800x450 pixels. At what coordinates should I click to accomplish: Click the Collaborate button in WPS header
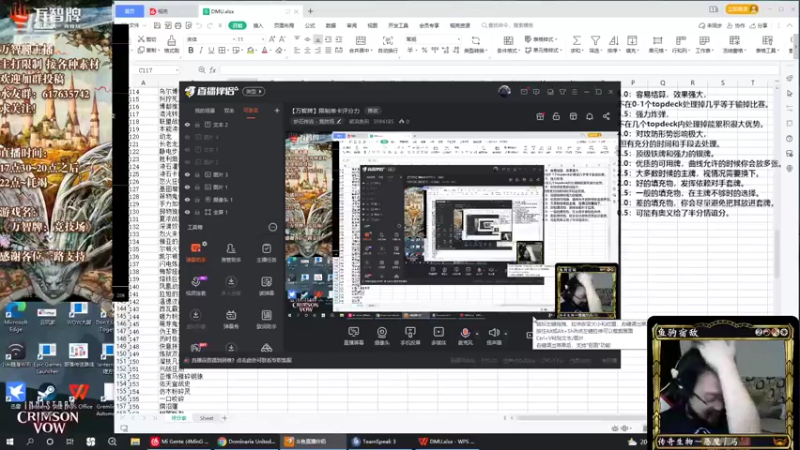coord(736,26)
